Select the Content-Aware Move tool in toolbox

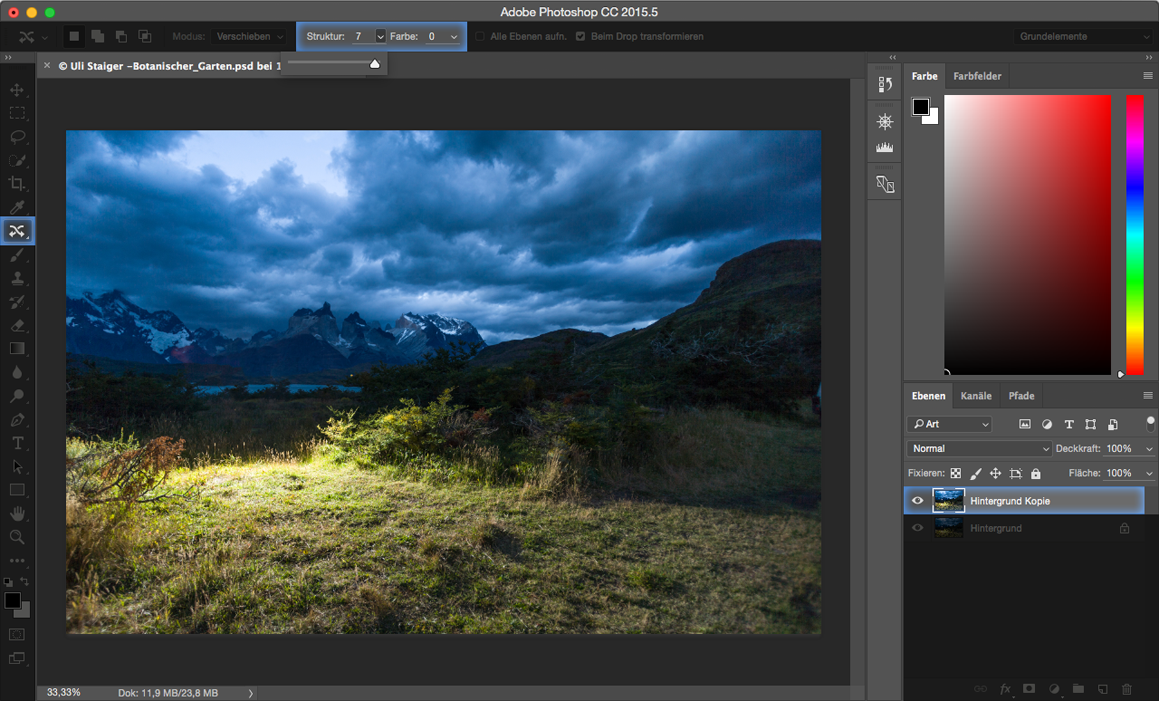pyautogui.click(x=16, y=231)
